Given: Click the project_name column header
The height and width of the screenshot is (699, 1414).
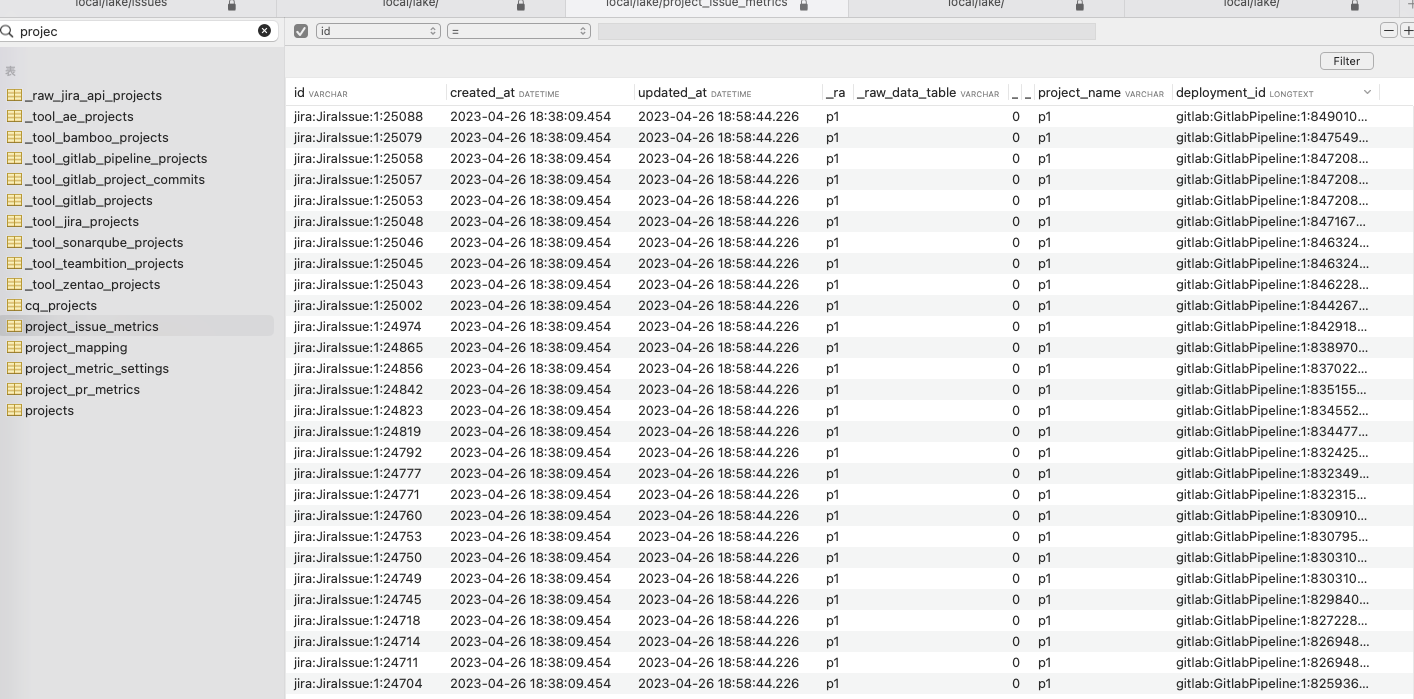Looking at the screenshot, I should pyautogui.click(x=1102, y=92).
